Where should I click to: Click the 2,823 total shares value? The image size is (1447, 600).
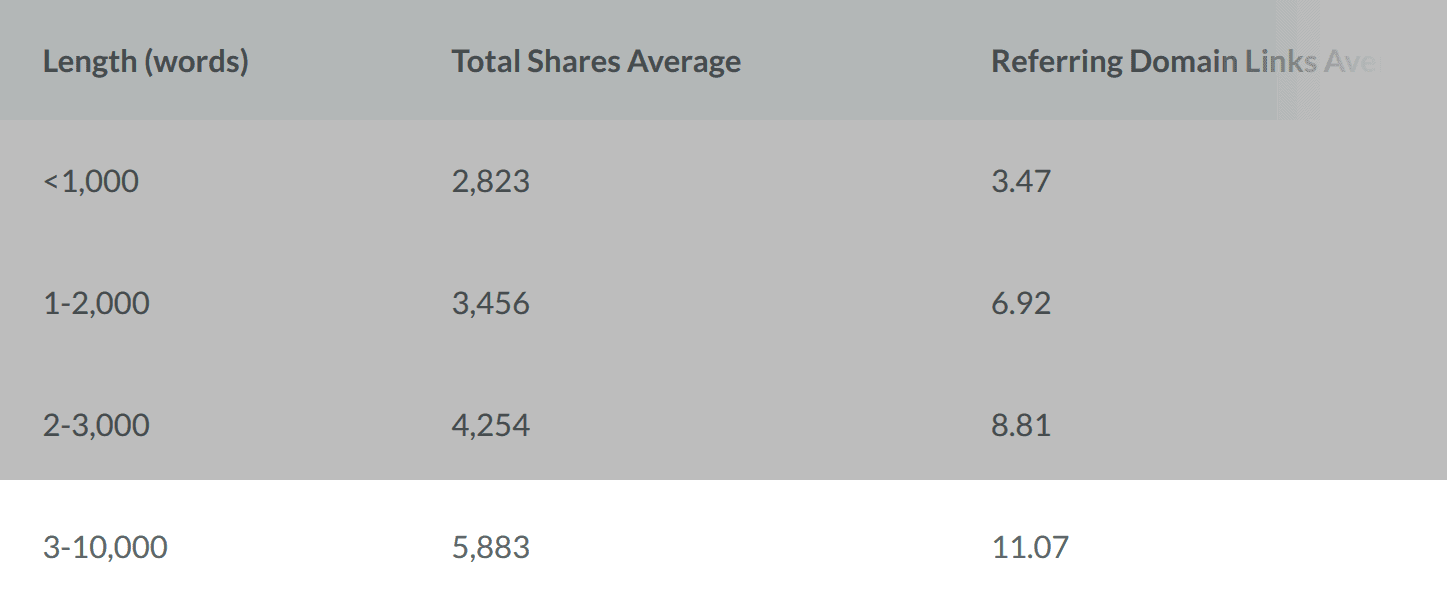pyautogui.click(x=490, y=182)
